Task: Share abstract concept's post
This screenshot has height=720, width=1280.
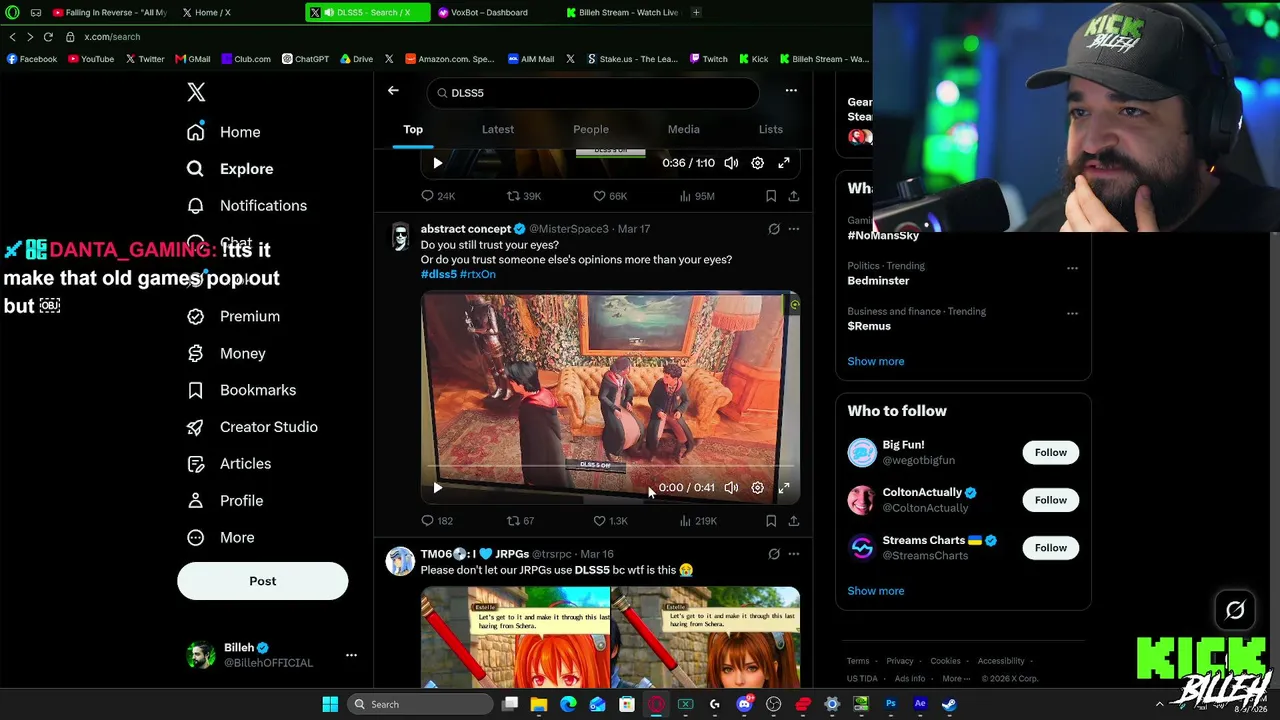Action: pyautogui.click(x=793, y=521)
